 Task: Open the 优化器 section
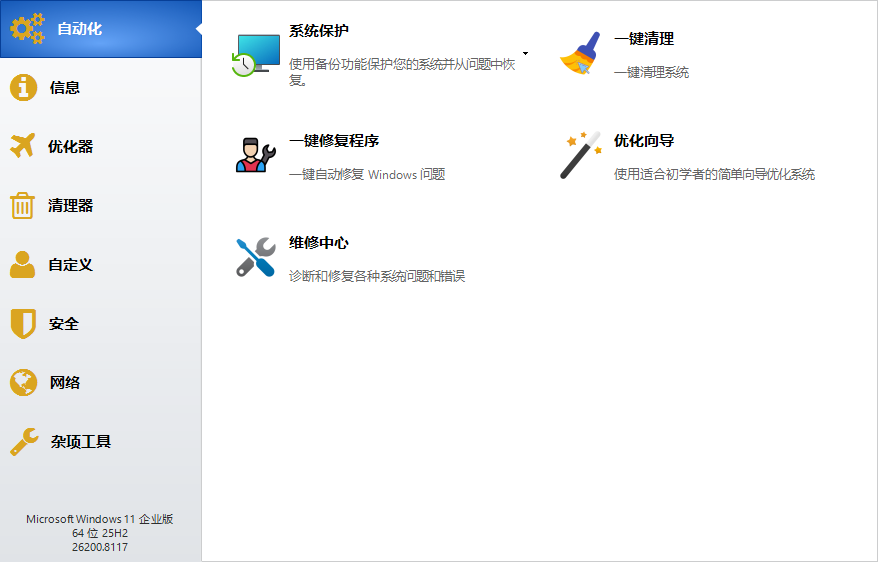[101, 146]
